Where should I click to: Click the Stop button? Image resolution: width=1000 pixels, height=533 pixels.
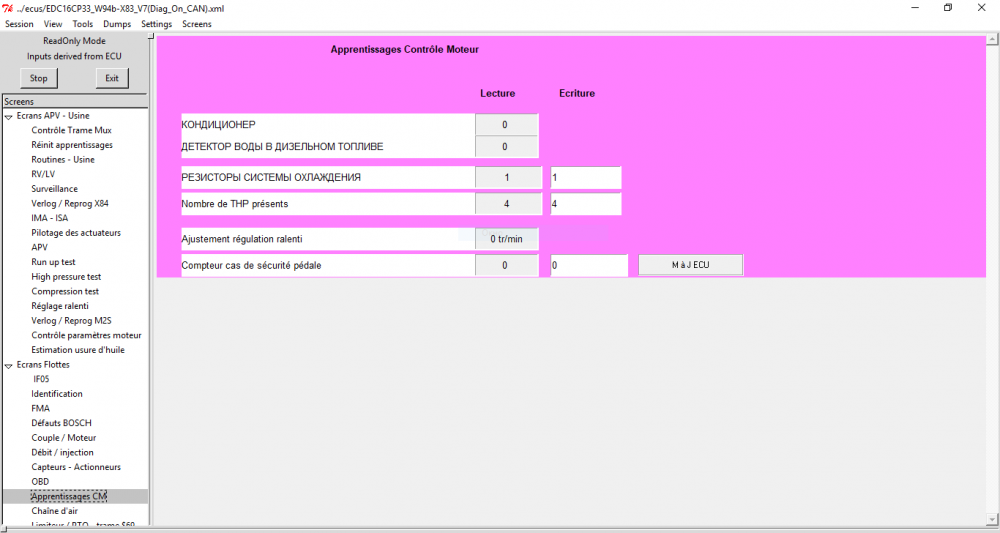(x=38, y=78)
